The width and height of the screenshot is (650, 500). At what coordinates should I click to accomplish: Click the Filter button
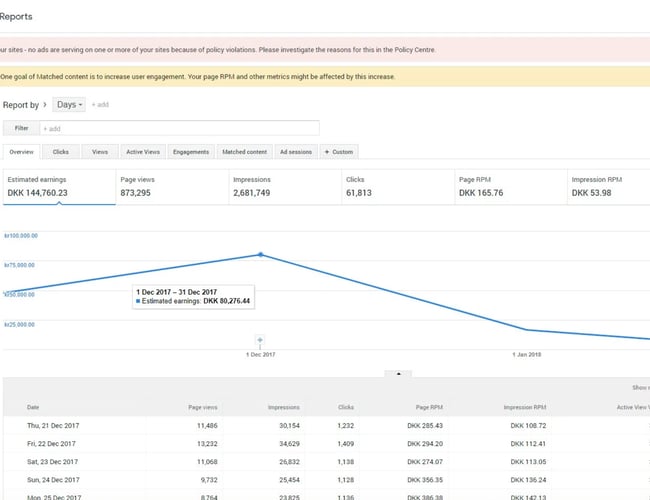click(21, 128)
